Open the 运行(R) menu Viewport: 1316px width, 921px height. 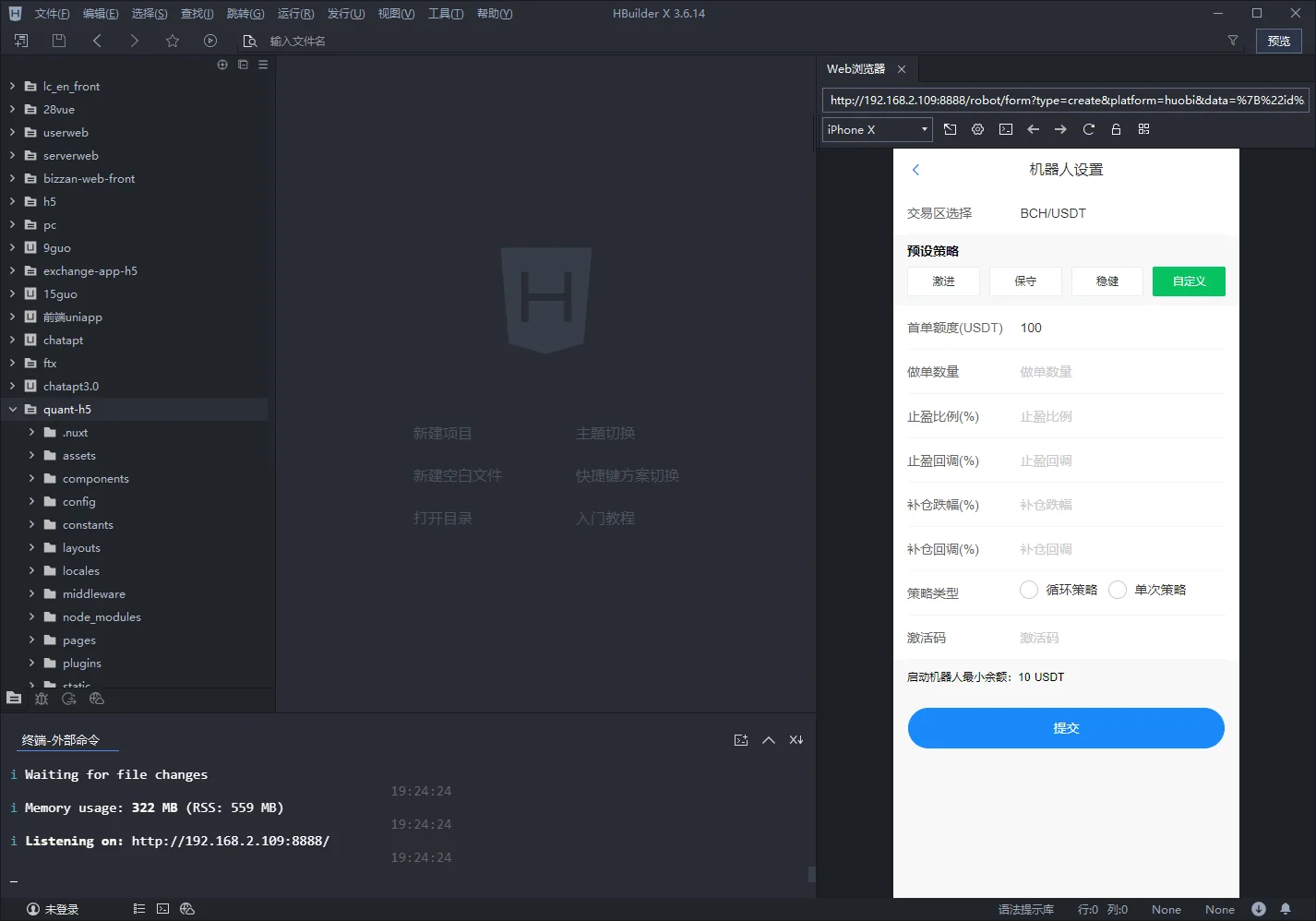coord(295,14)
